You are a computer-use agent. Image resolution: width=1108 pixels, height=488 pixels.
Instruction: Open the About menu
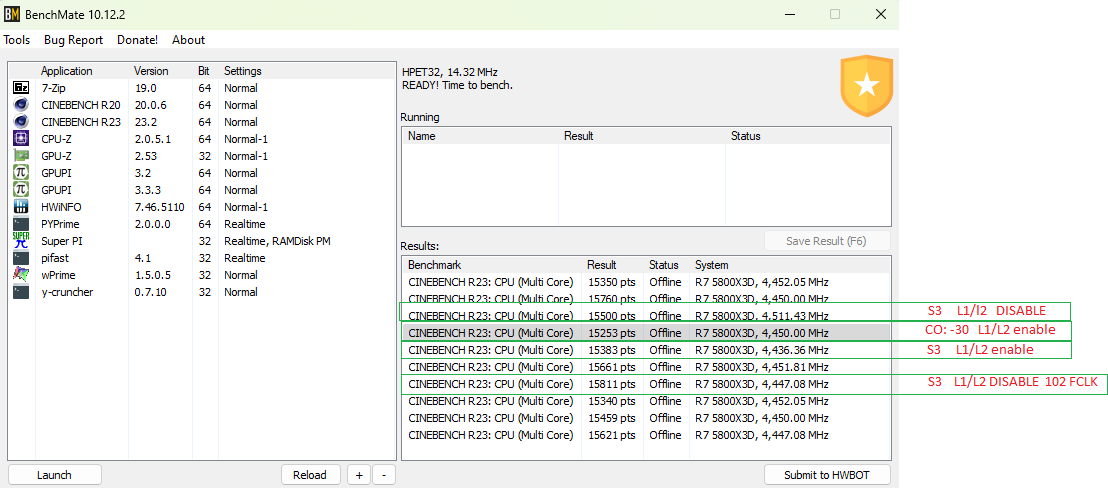coord(189,40)
